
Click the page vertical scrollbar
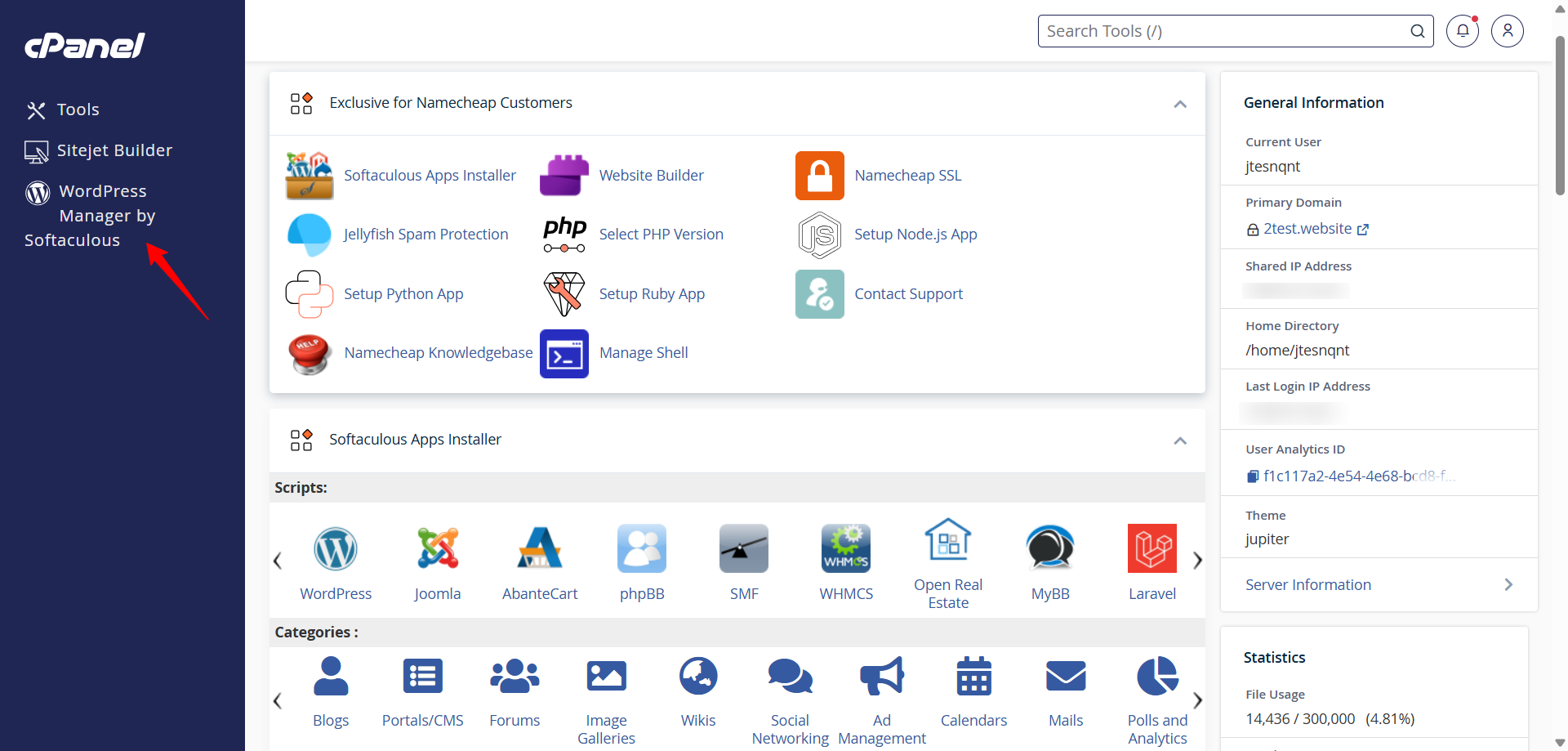click(x=1560, y=114)
